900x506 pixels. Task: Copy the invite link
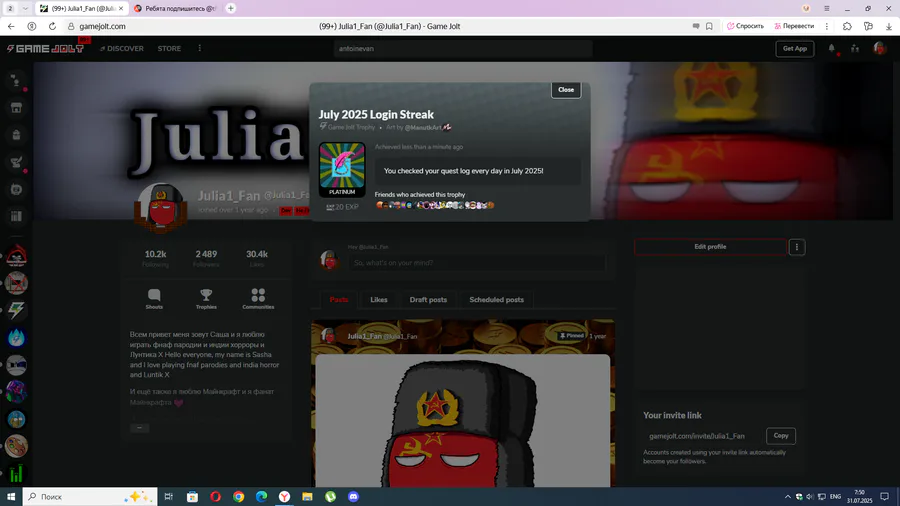pyautogui.click(x=781, y=435)
